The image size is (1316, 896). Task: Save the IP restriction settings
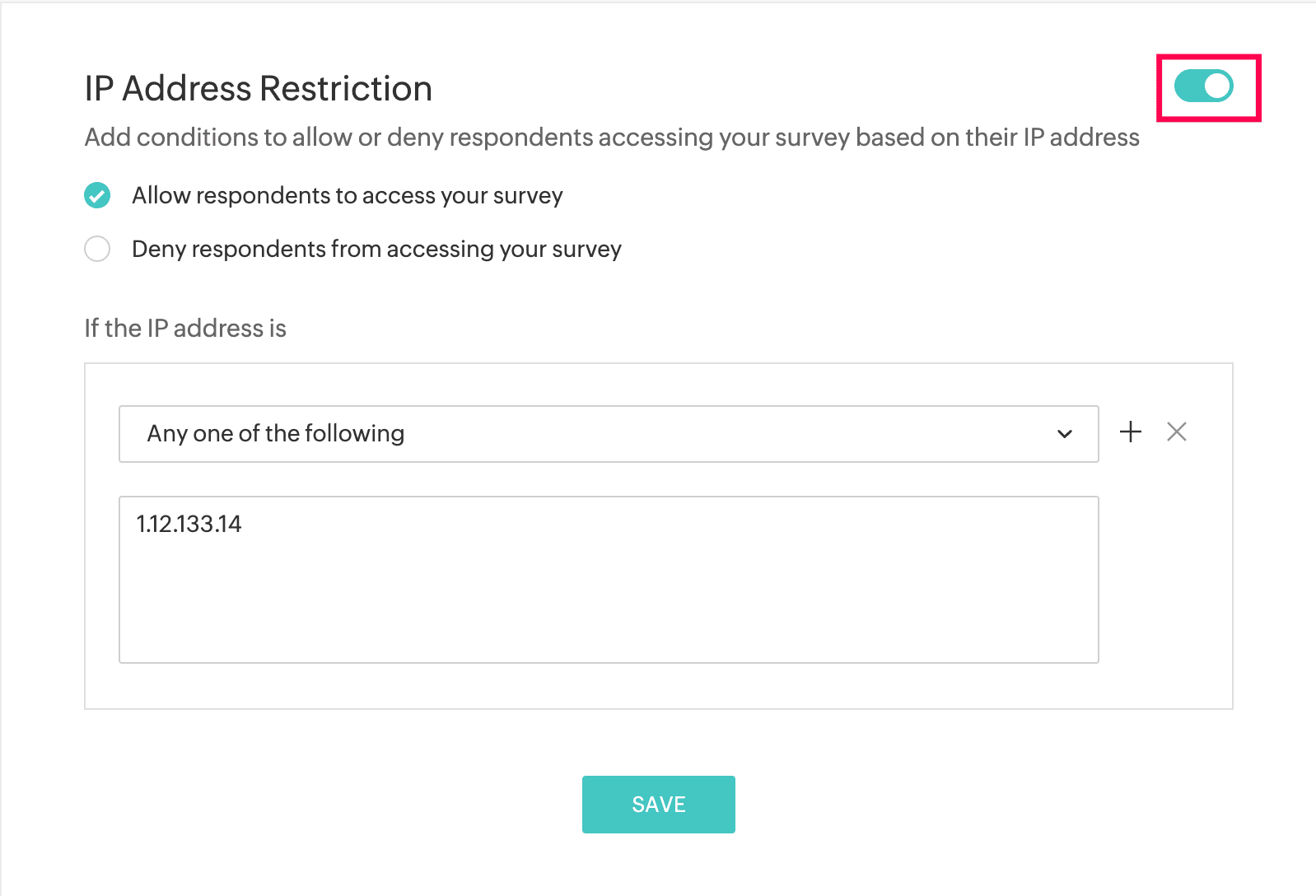coord(659,805)
